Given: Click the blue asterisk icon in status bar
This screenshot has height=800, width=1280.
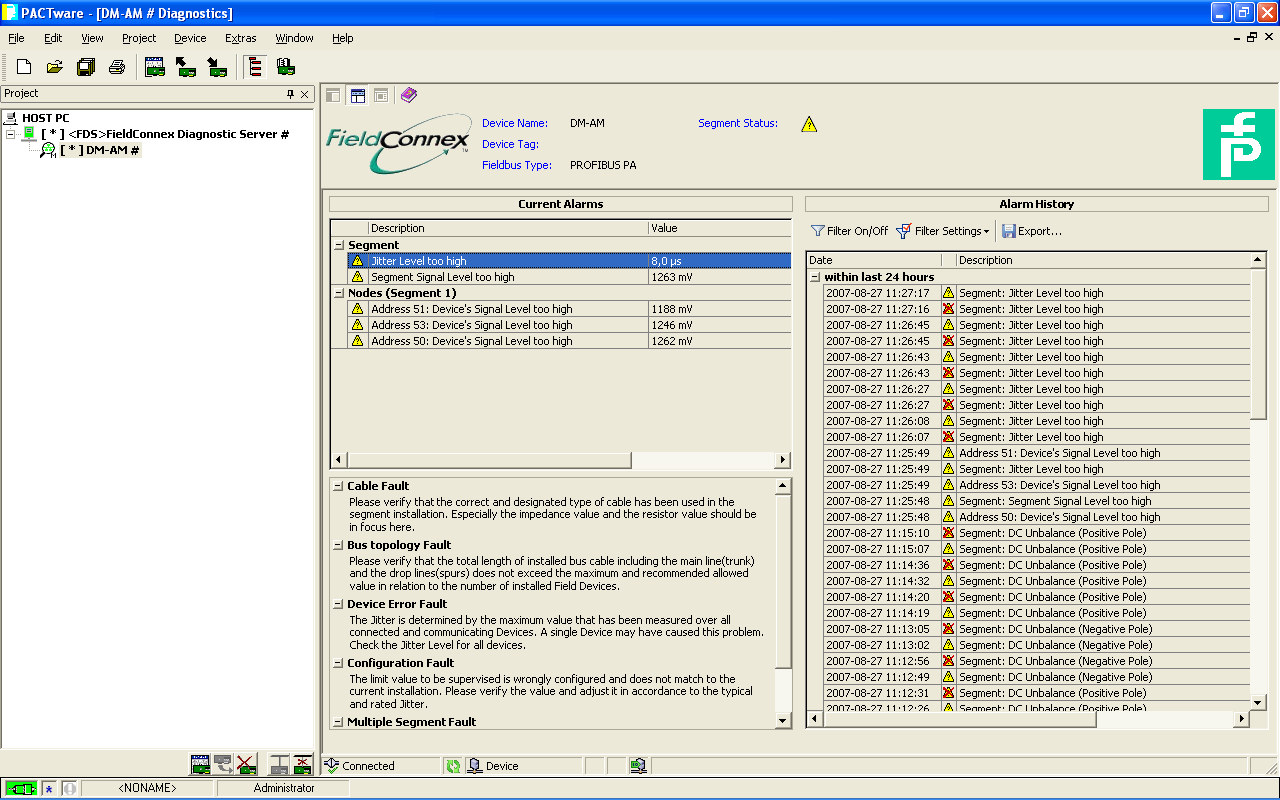Looking at the screenshot, I should [49, 788].
